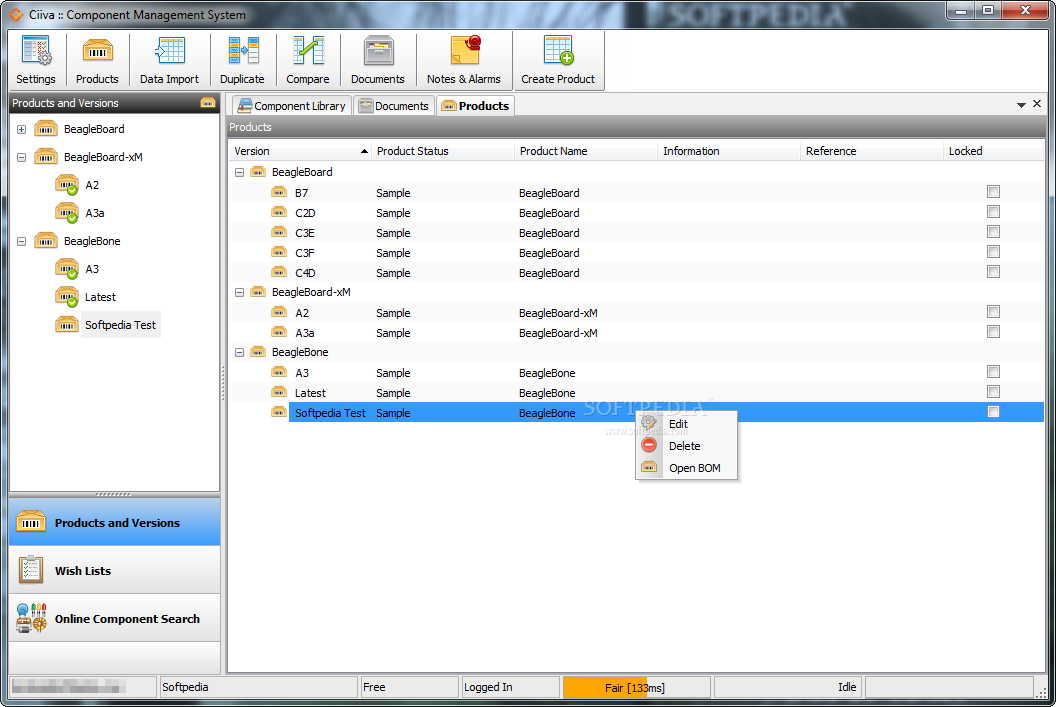
Task: Open the tab list dropdown arrow
Action: (x=1021, y=105)
